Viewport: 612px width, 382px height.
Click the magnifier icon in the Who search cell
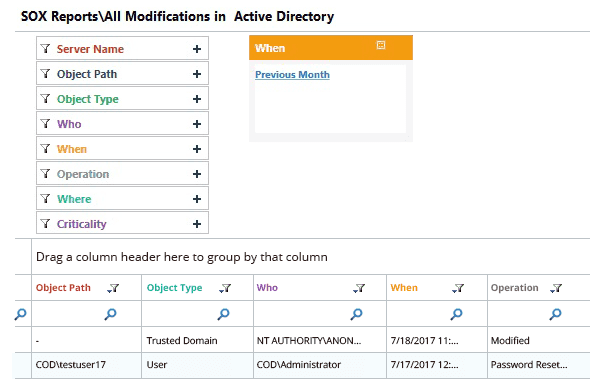[x=356, y=314]
